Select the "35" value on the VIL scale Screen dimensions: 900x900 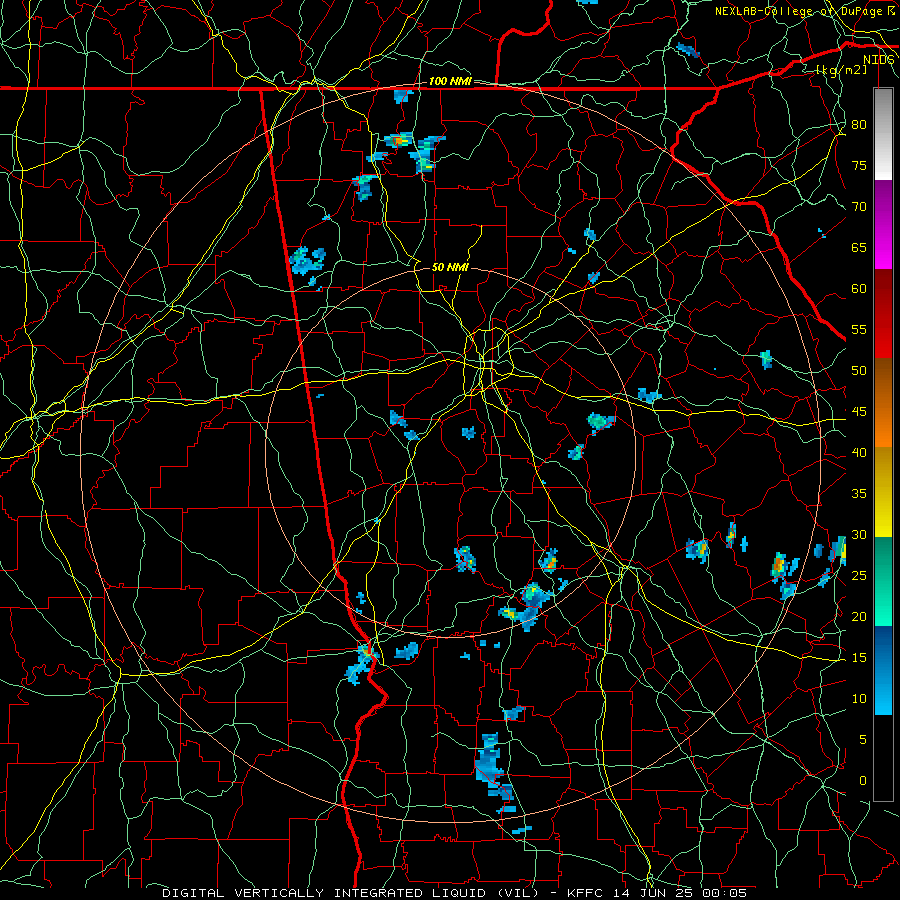tap(859, 494)
